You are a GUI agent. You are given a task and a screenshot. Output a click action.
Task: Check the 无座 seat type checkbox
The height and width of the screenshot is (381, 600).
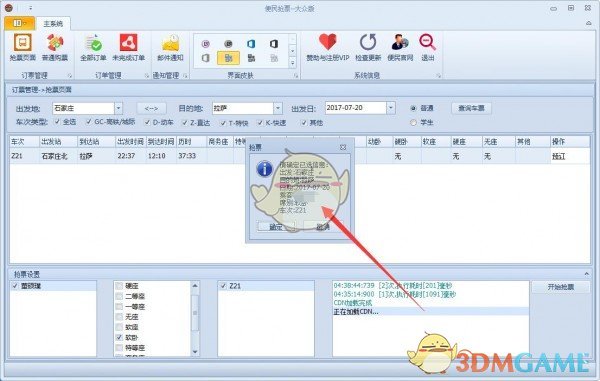tap(119, 317)
